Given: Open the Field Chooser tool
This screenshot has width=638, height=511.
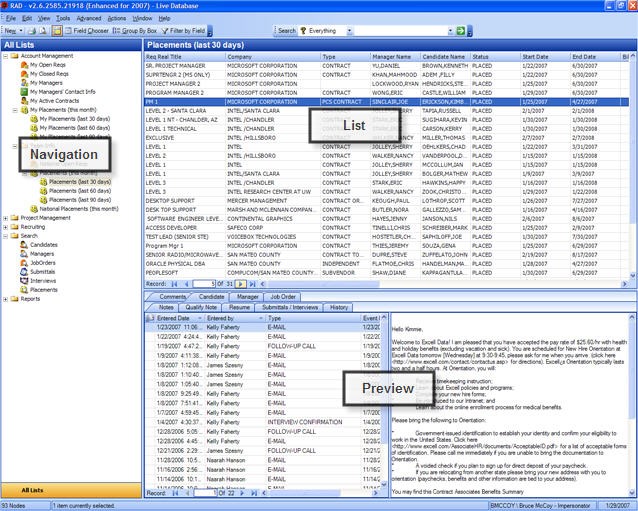Looking at the screenshot, I should point(87,31).
